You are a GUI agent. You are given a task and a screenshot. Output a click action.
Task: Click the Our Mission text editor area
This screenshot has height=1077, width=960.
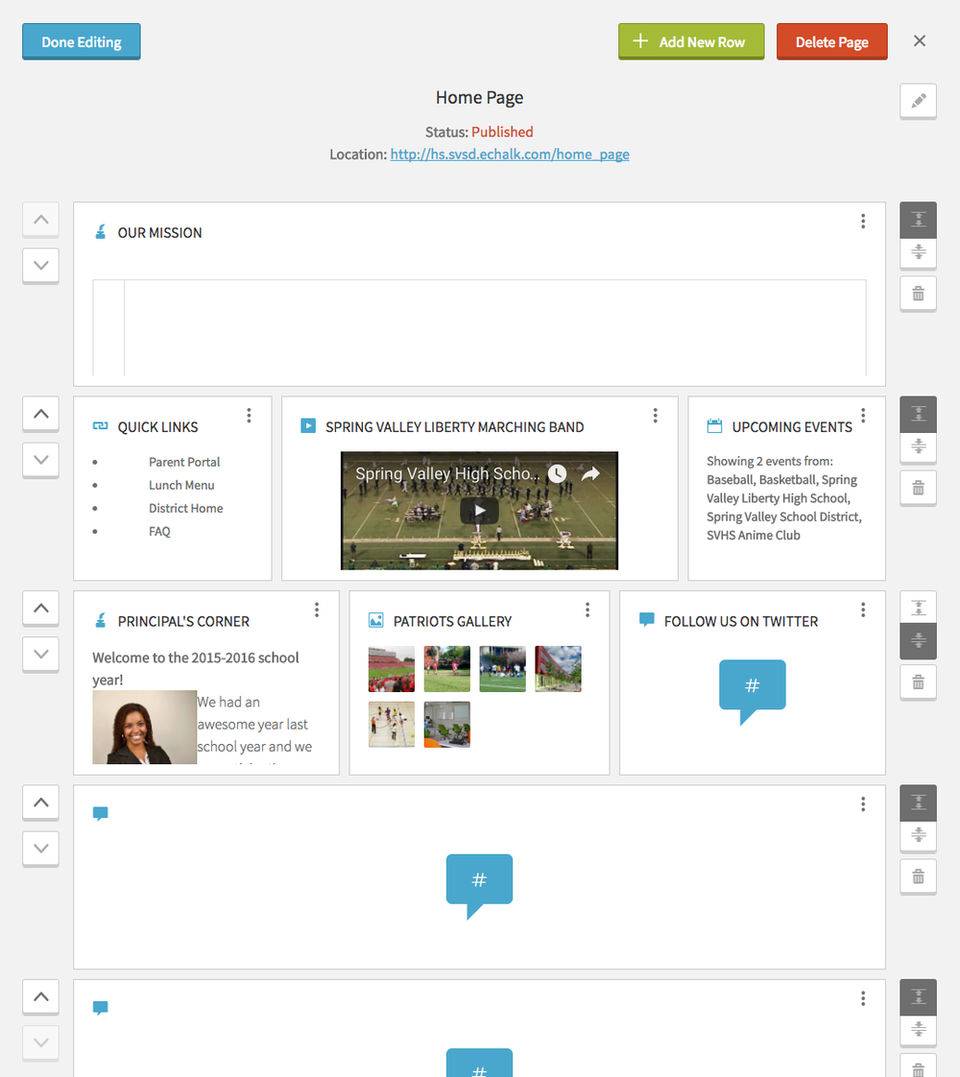[479, 328]
